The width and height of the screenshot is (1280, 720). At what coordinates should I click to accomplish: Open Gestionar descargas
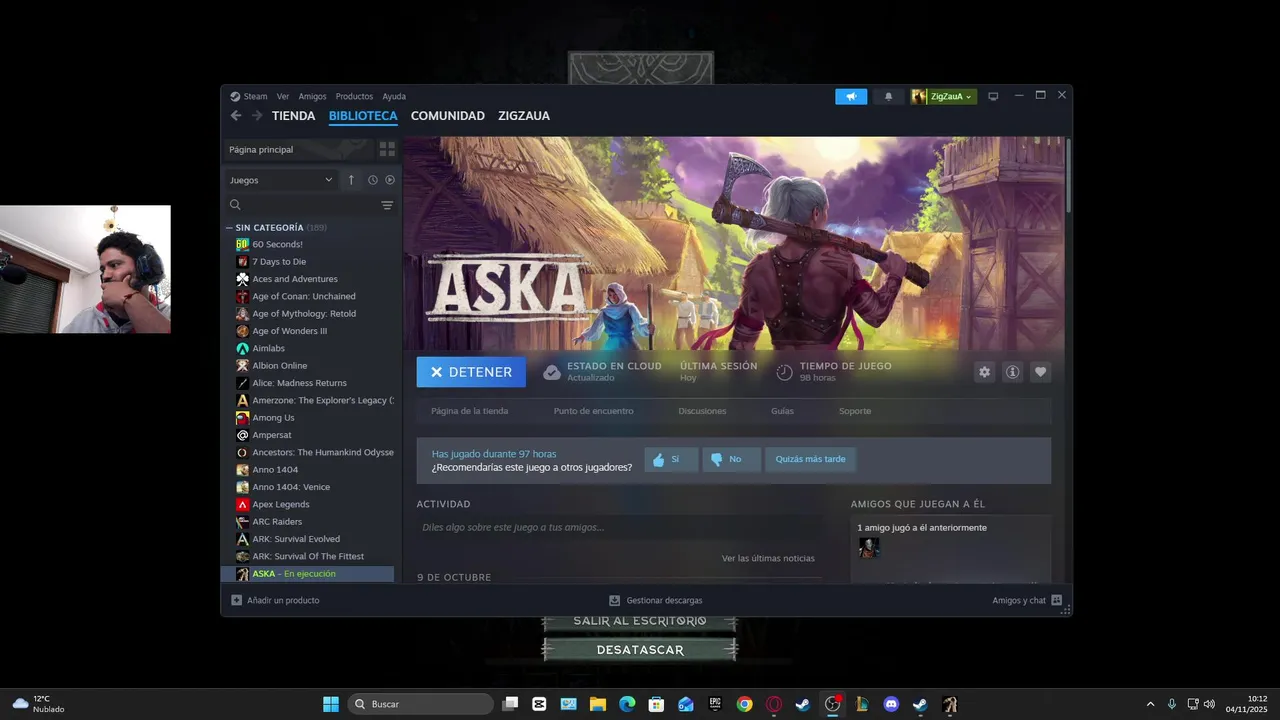point(656,600)
